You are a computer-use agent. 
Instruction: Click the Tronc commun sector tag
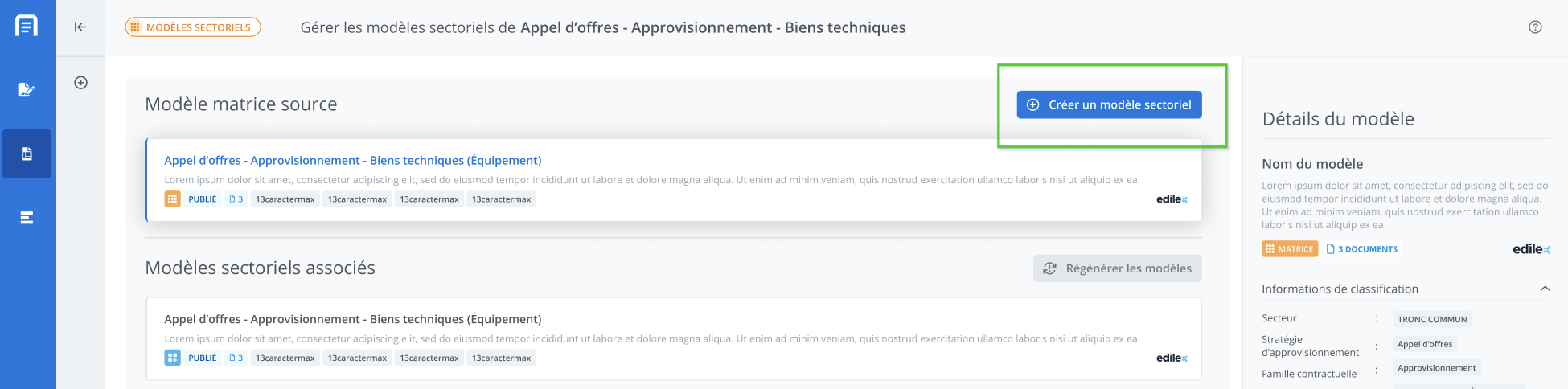click(x=1431, y=319)
